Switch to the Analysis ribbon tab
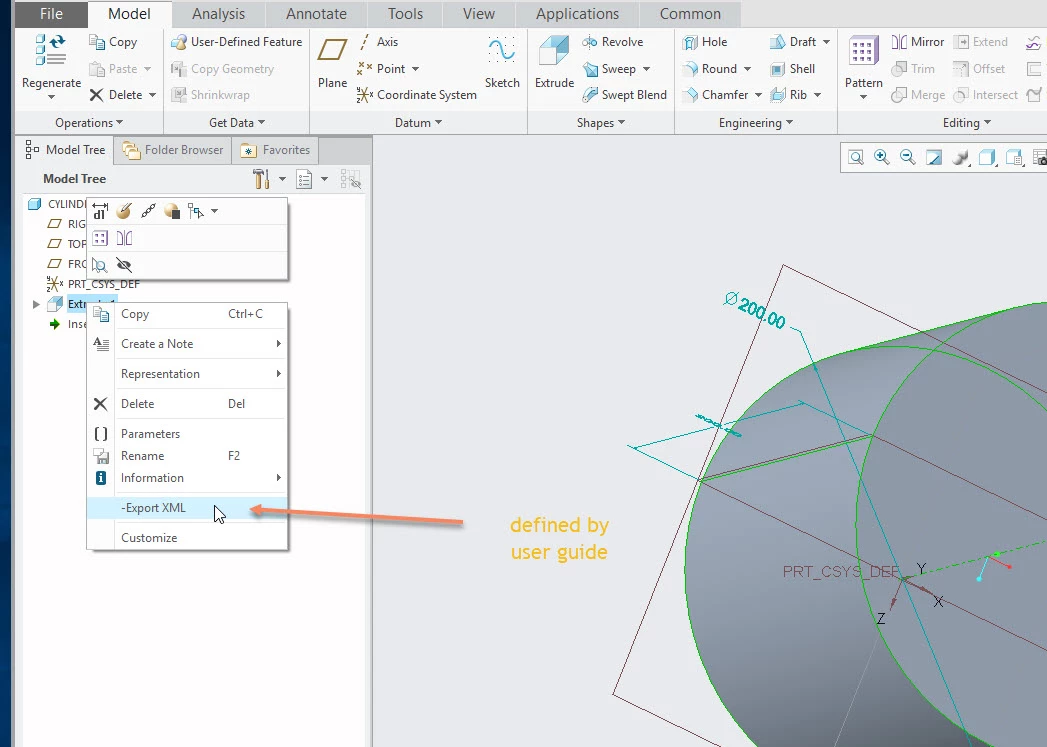 coord(218,13)
